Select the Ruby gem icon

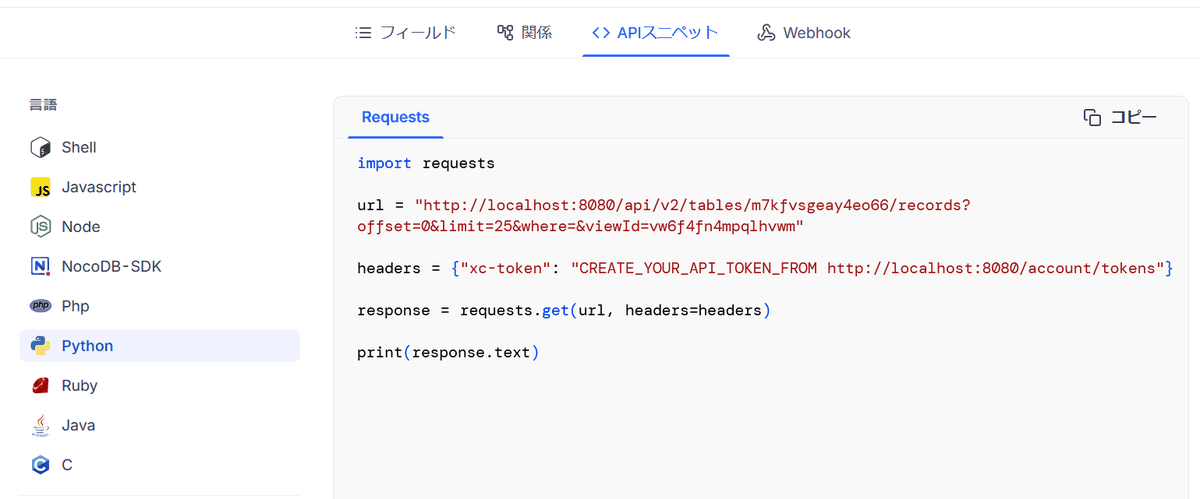pyautogui.click(x=41, y=386)
